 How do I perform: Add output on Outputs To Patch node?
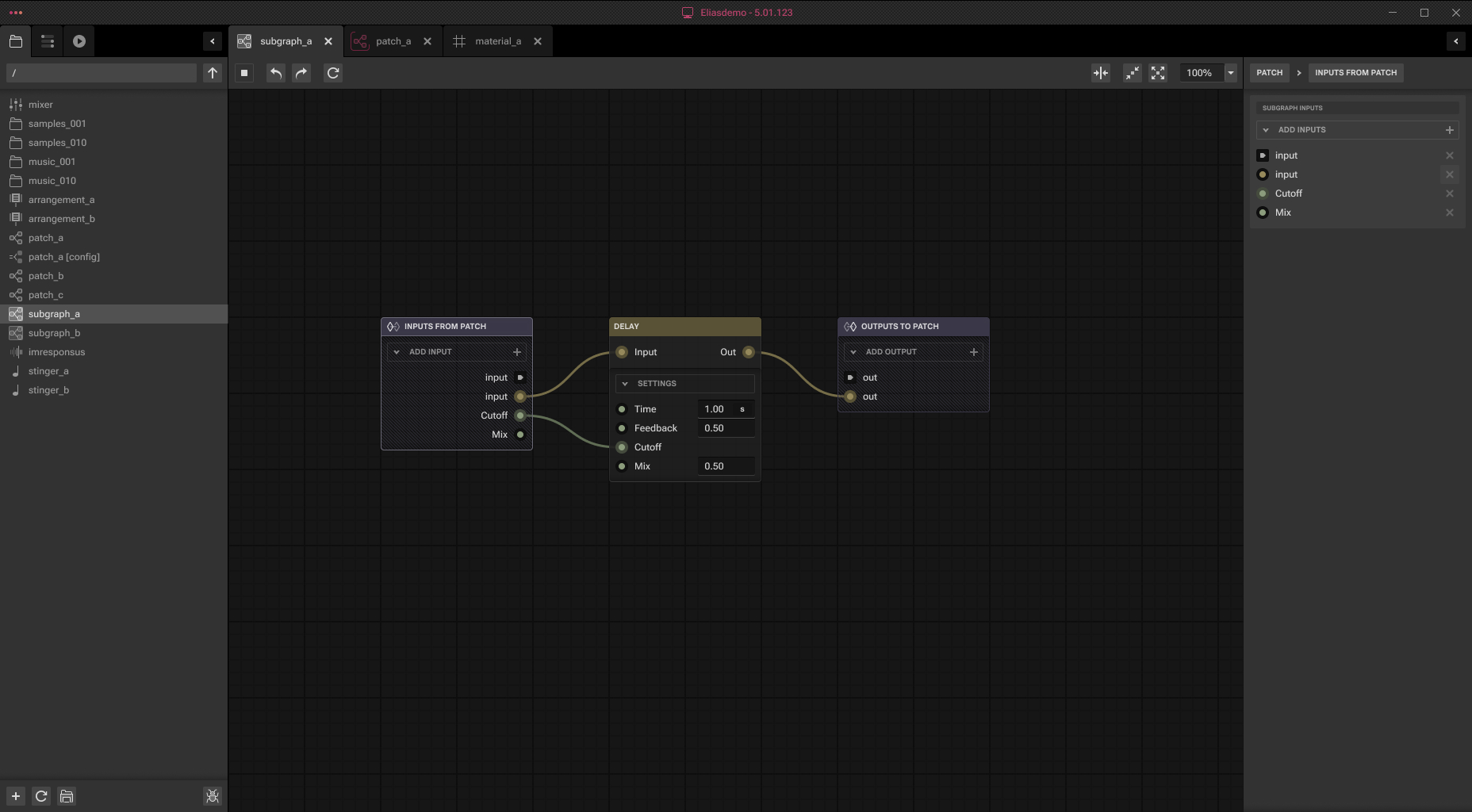click(x=974, y=352)
